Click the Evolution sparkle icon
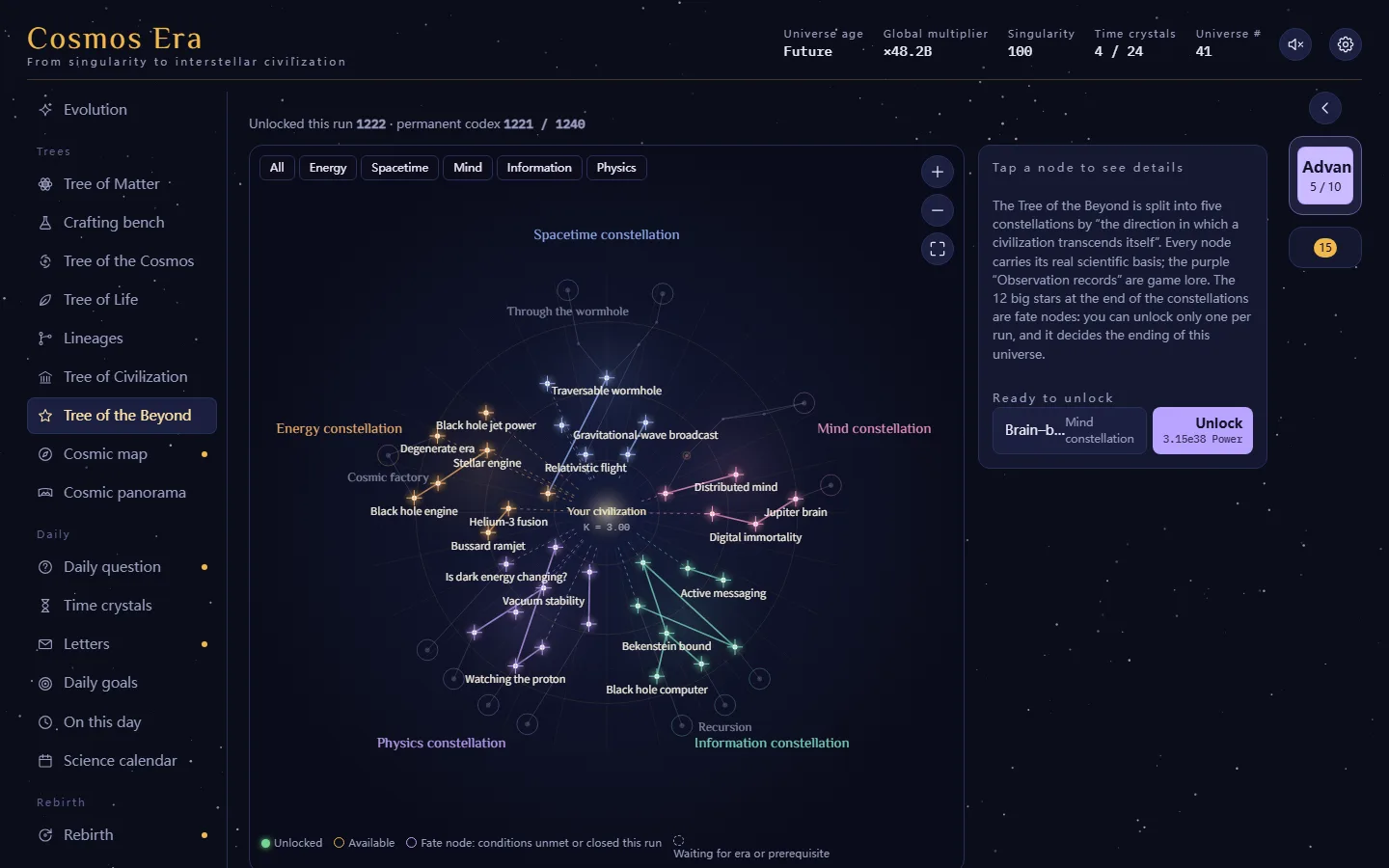 (x=45, y=110)
